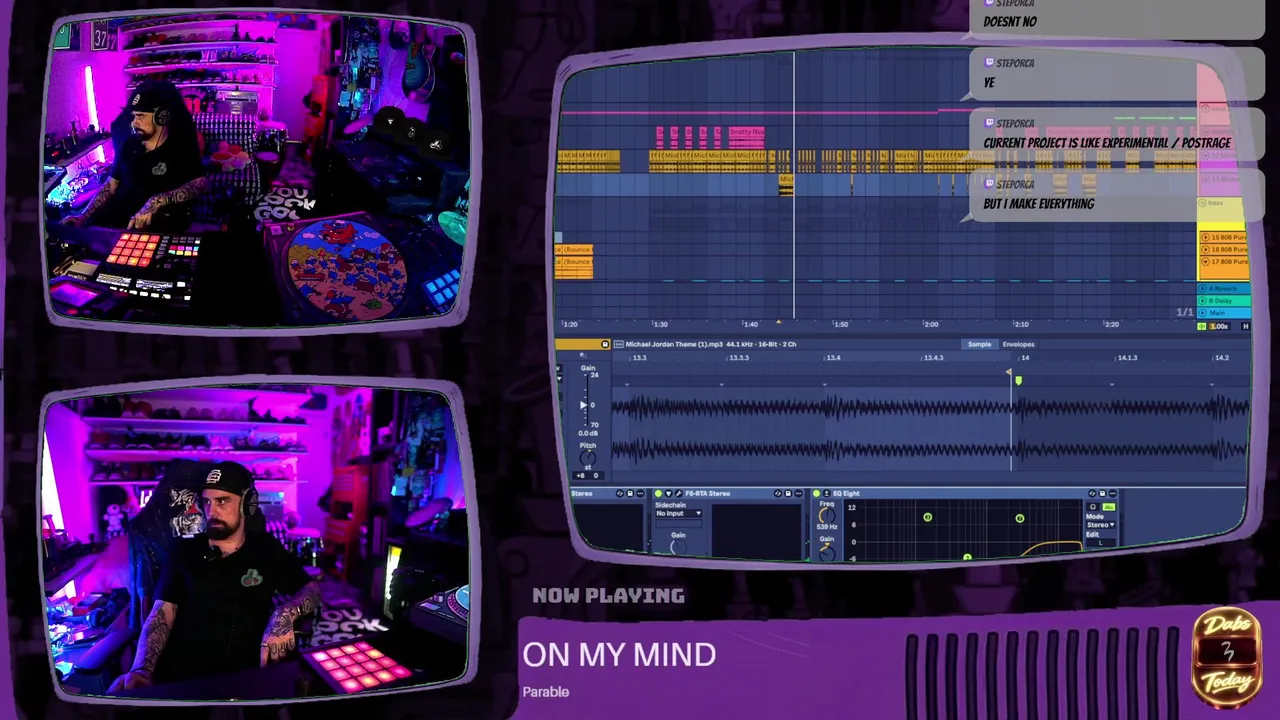Select the 15 808 Pure track name

pos(1229,237)
